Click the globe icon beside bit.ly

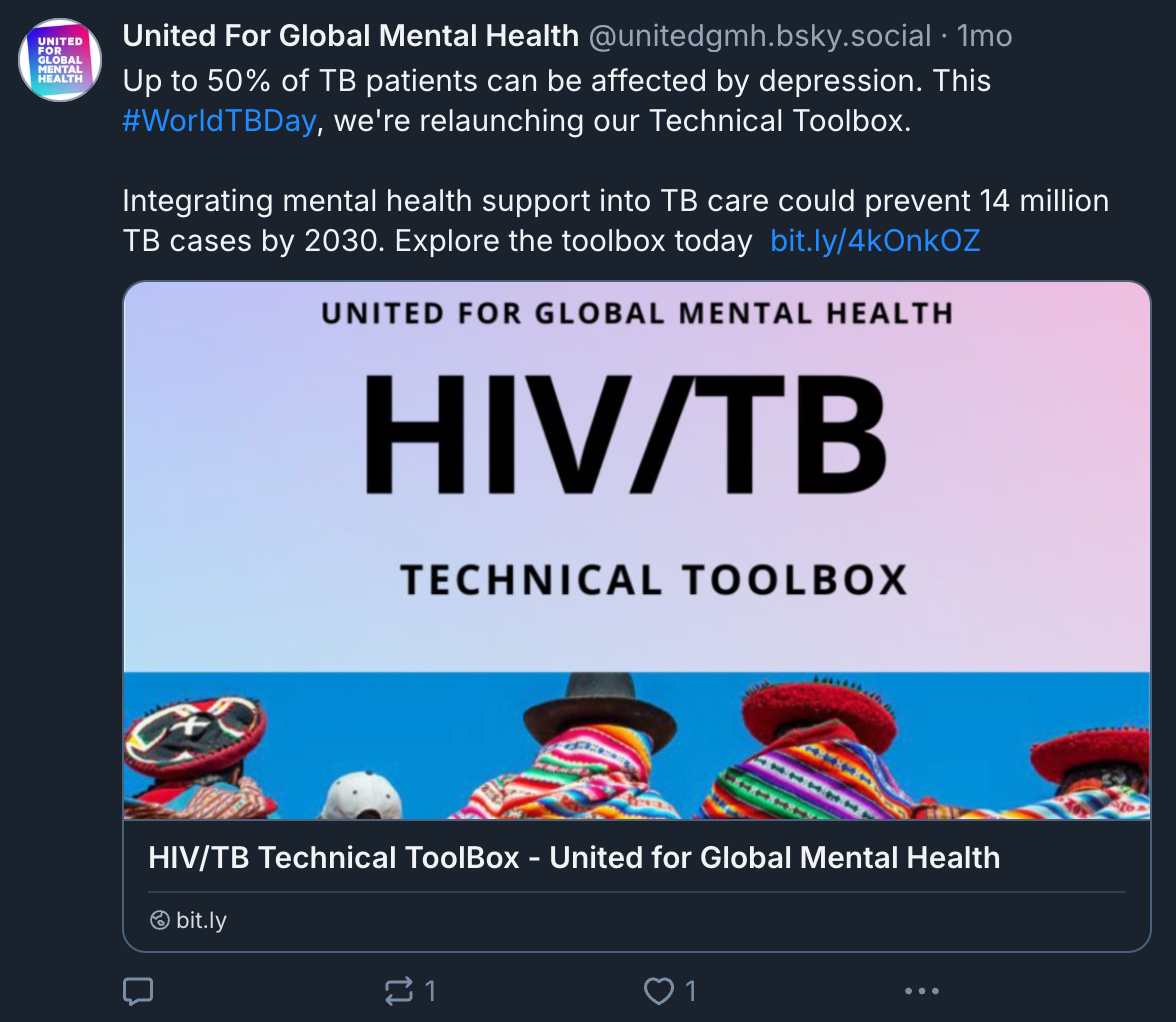coord(159,919)
